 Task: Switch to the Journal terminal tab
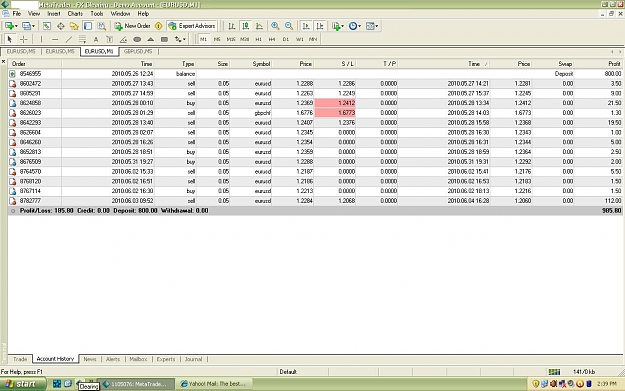click(x=193, y=359)
